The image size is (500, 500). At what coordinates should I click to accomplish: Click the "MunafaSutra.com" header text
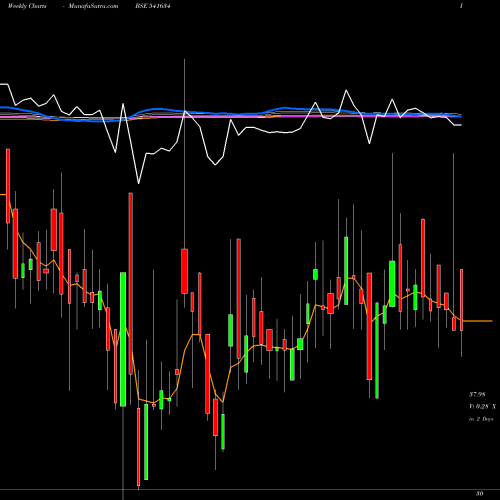[x=93, y=6]
